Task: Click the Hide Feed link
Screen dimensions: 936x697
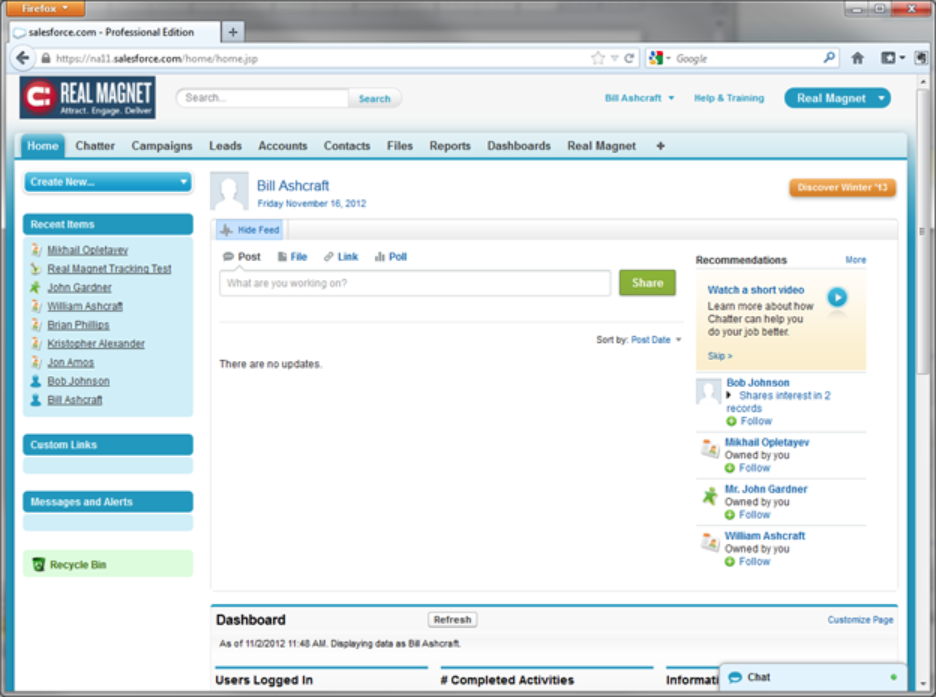Action: (258, 230)
